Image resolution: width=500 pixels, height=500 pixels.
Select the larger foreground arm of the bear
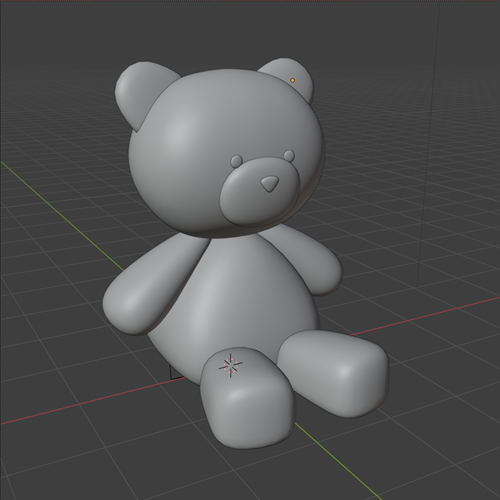click(152, 287)
